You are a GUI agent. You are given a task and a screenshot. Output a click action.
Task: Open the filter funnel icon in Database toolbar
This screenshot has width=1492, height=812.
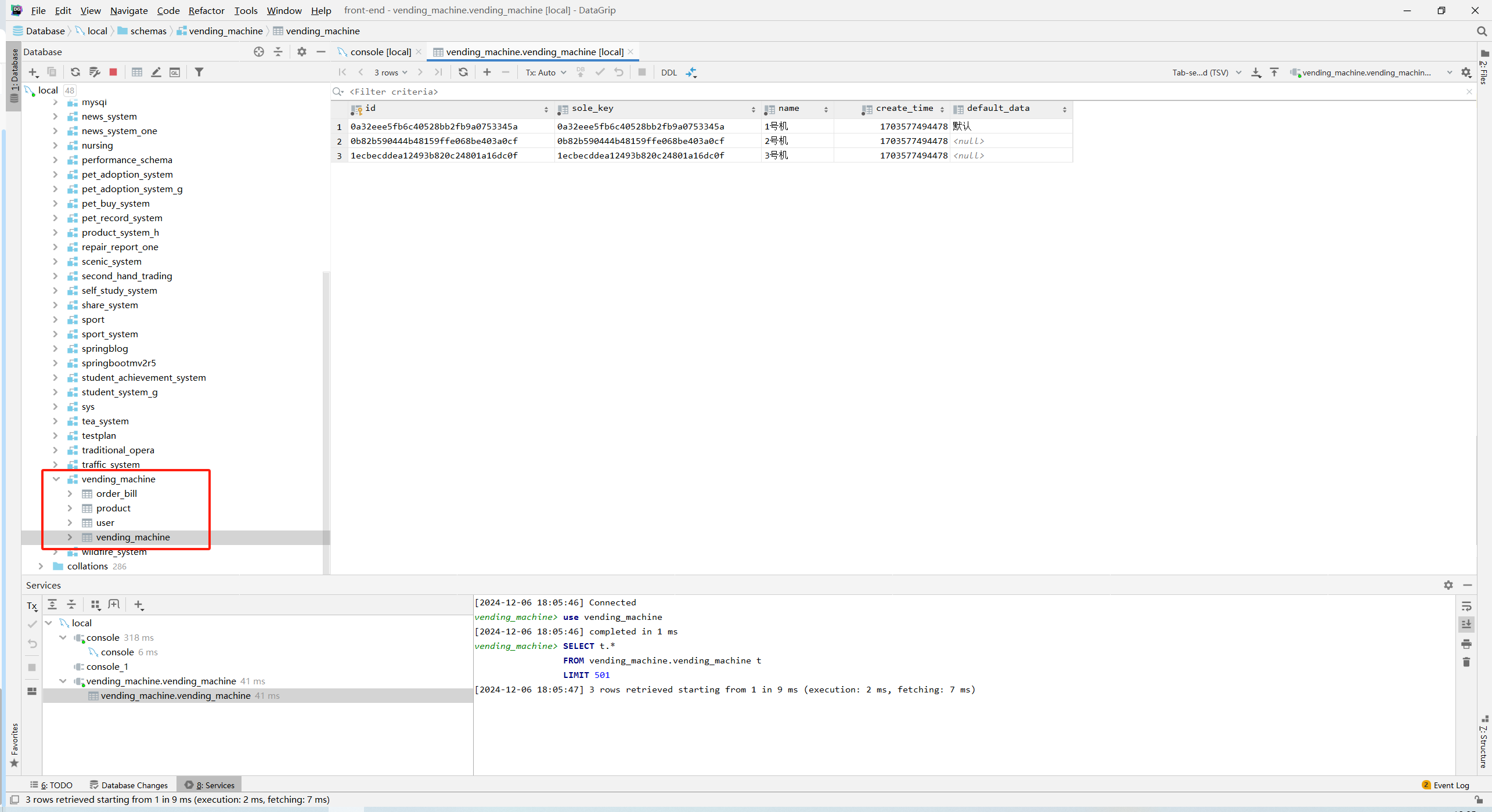(199, 72)
